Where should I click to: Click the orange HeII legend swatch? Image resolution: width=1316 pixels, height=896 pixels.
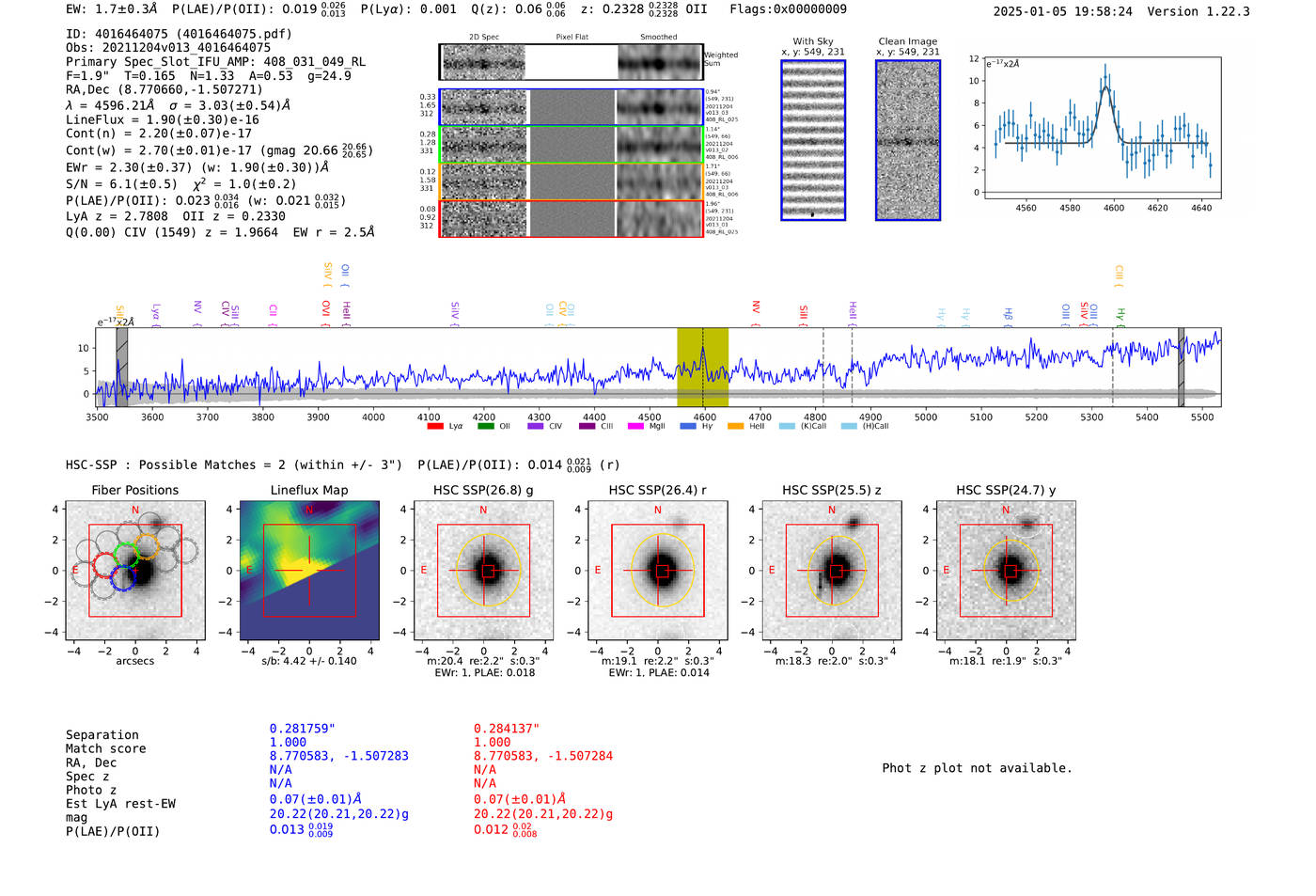pyautogui.click(x=735, y=426)
